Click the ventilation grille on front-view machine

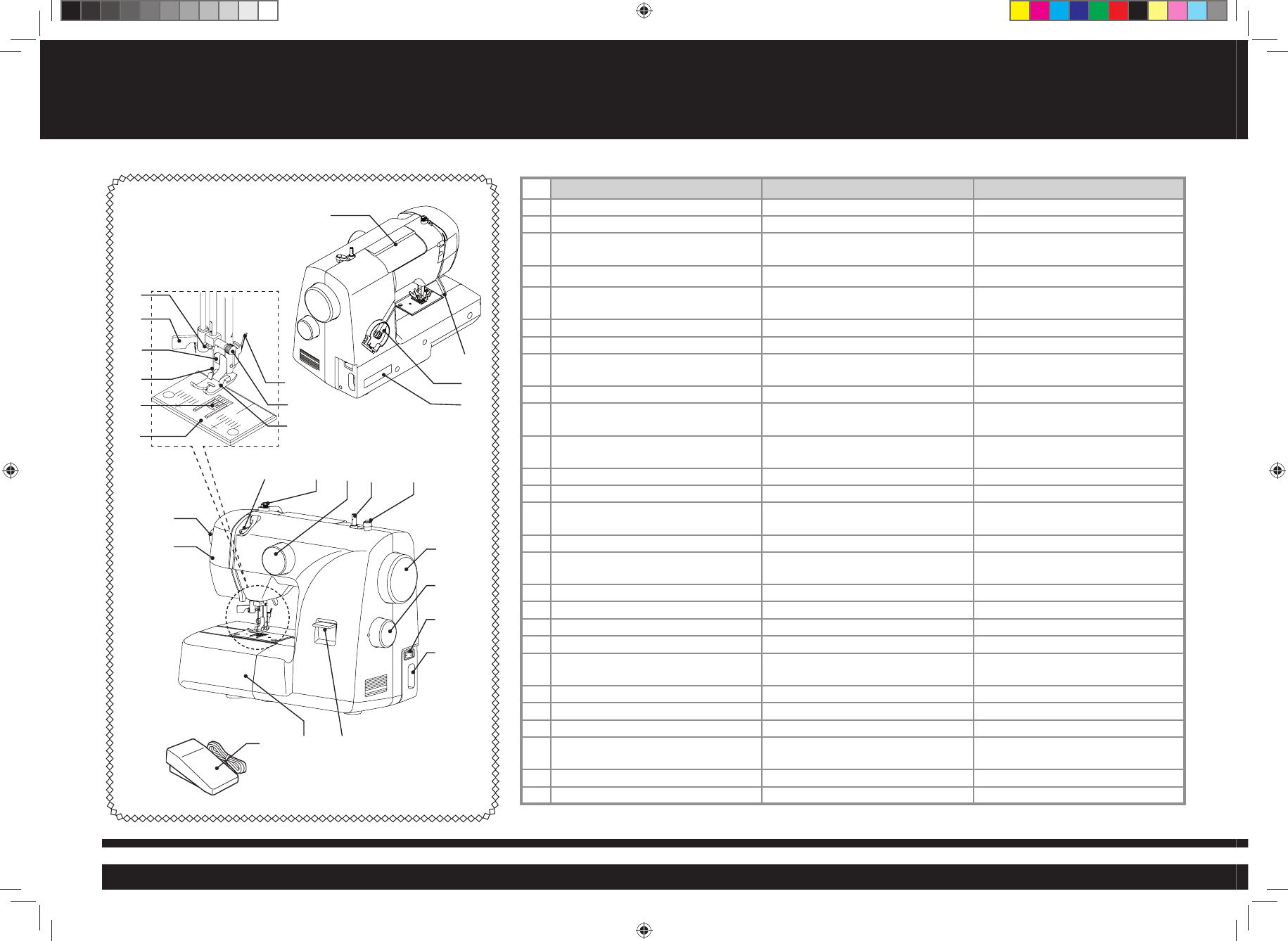(x=376, y=685)
